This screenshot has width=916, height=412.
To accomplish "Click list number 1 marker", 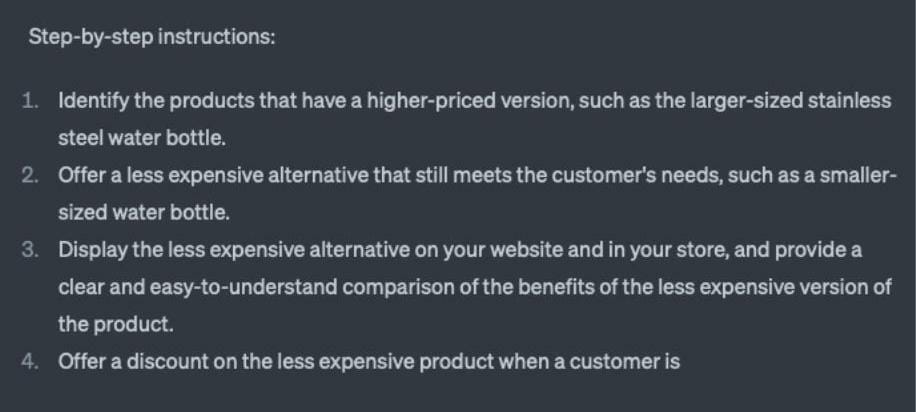I will [30, 101].
